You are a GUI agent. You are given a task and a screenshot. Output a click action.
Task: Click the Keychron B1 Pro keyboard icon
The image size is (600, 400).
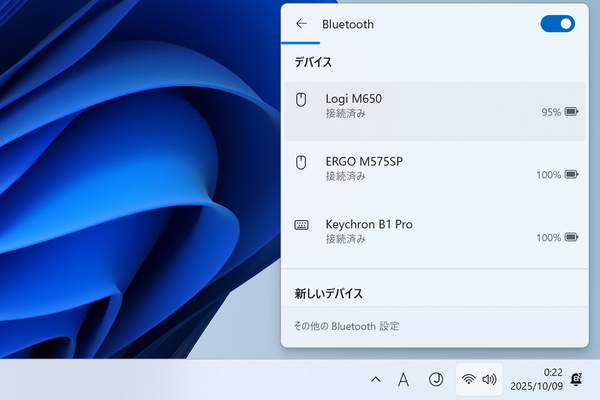coord(301,225)
